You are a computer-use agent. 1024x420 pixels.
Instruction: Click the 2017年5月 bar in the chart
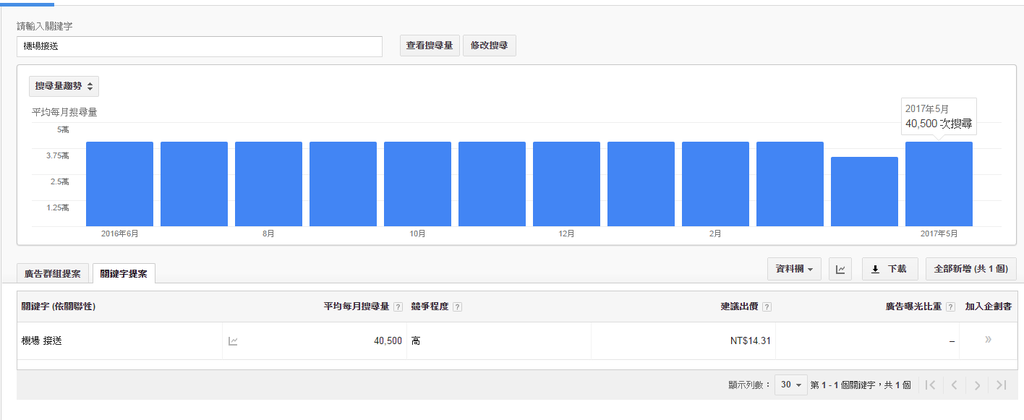(x=938, y=184)
